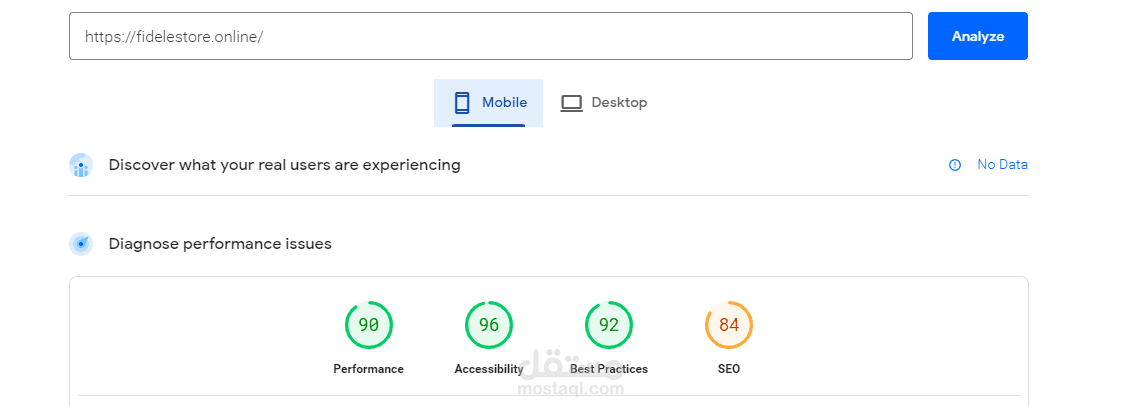This screenshot has width=1143, height=406.
Task: Click the Diagnose performance issues heading
Action: (x=220, y=244)
